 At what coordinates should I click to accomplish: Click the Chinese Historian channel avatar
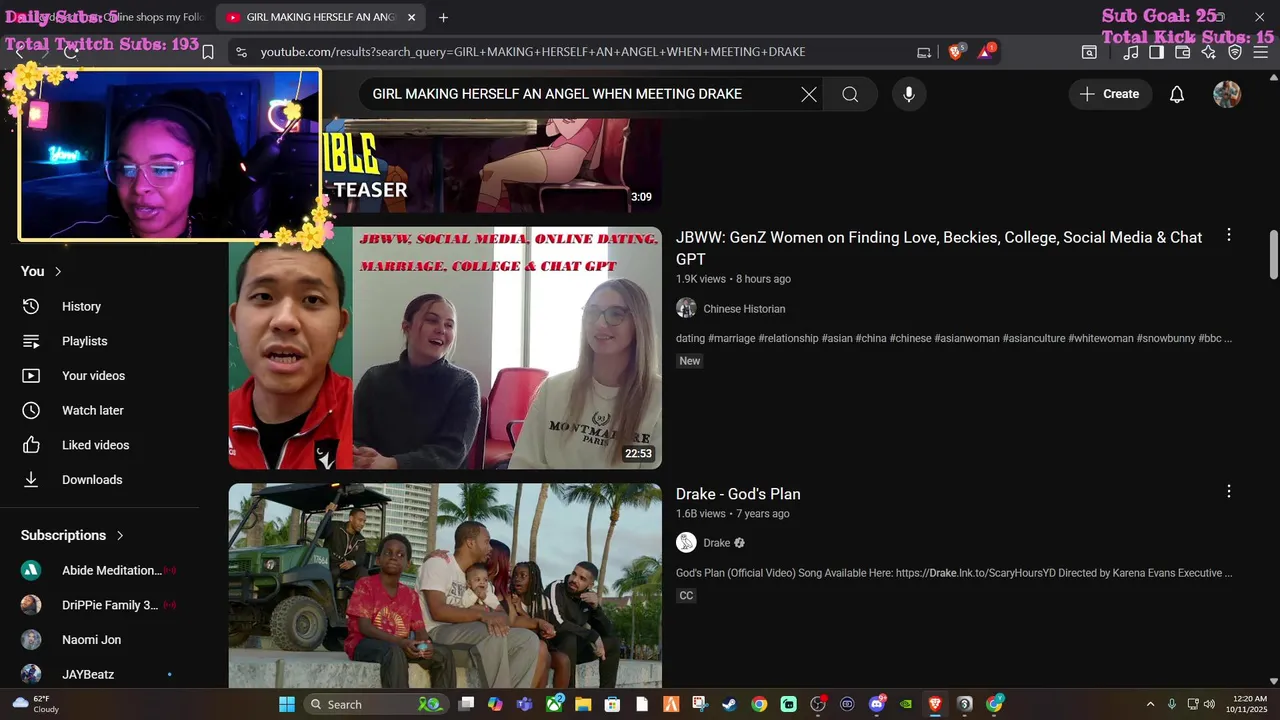point(686,308)
